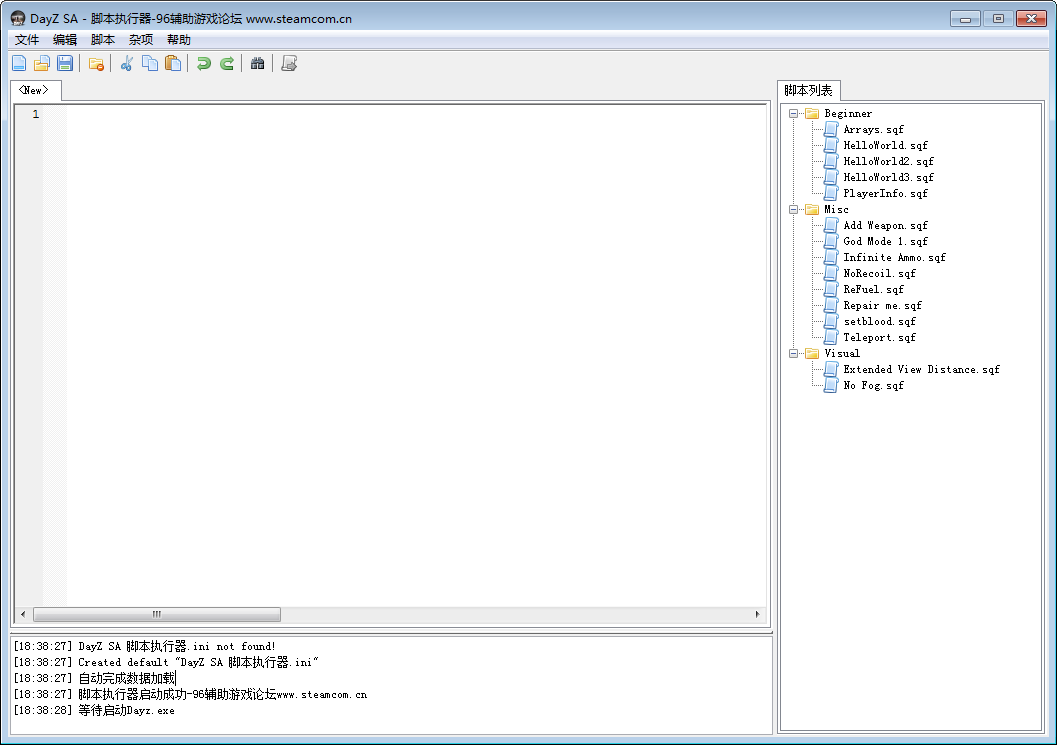
Task: Open the 帮助 menu
Action: 179,40
